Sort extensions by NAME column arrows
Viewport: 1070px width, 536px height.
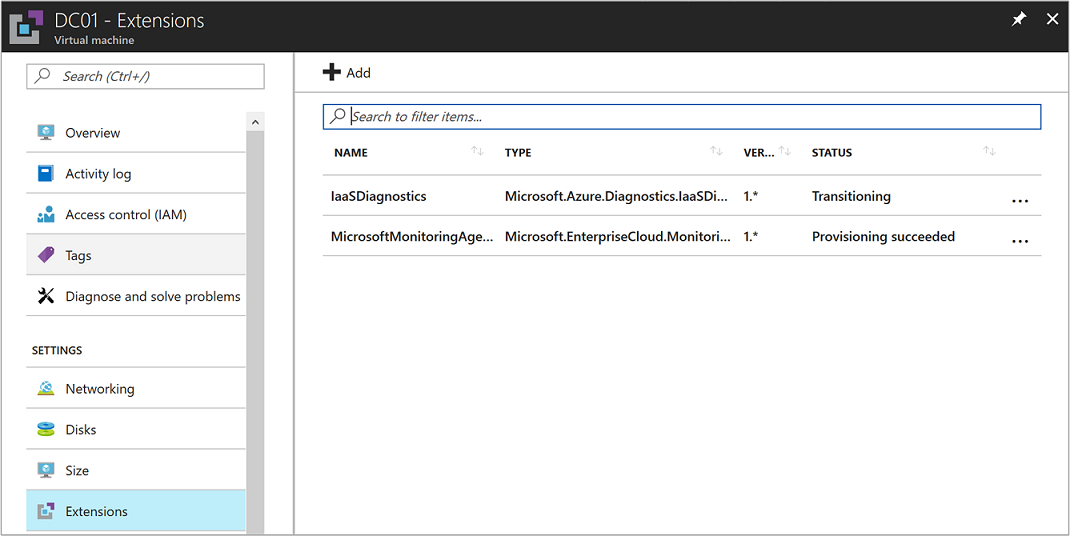click(477, 152)
